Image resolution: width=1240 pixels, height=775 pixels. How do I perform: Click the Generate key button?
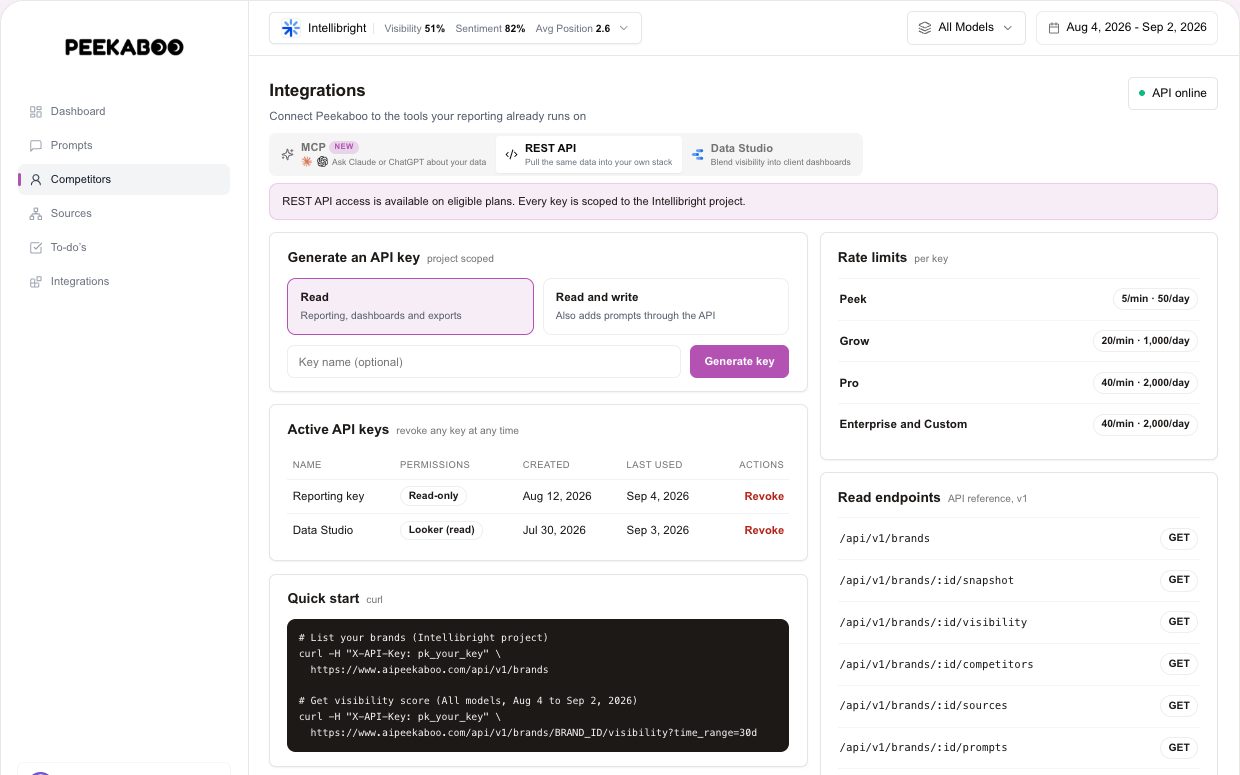point(739,362)
